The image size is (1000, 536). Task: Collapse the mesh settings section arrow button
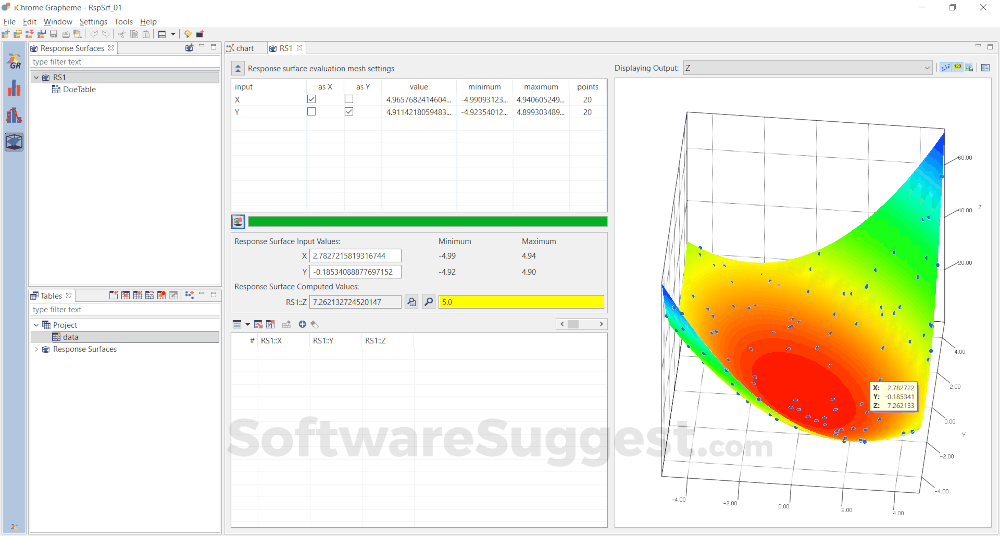[238, 68]
